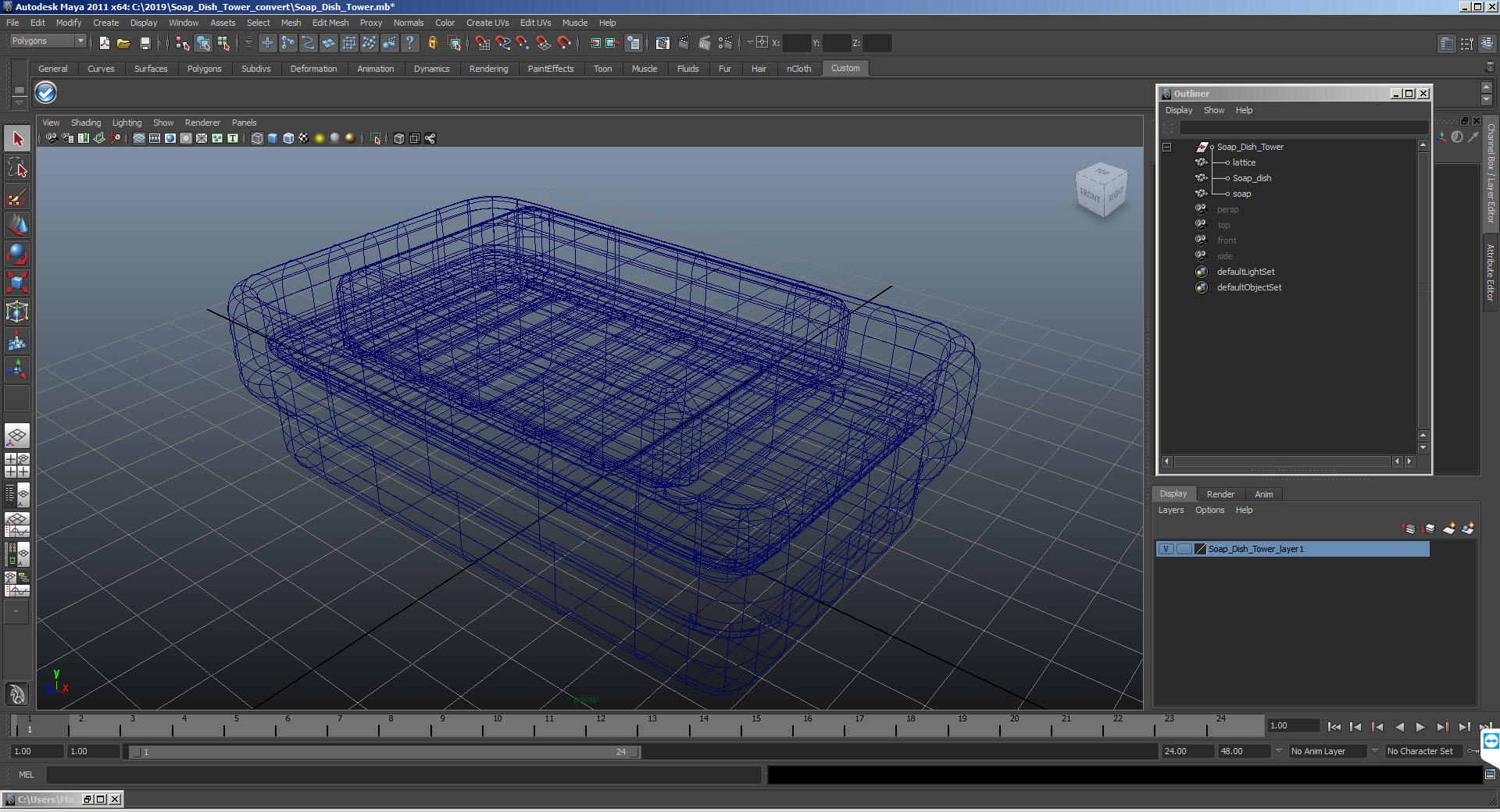The height and width of the screenshot is (812, 1500).
Task: Activate the Universal Manipulator tool
Action: pyautogui.click(x=17, y=312)
